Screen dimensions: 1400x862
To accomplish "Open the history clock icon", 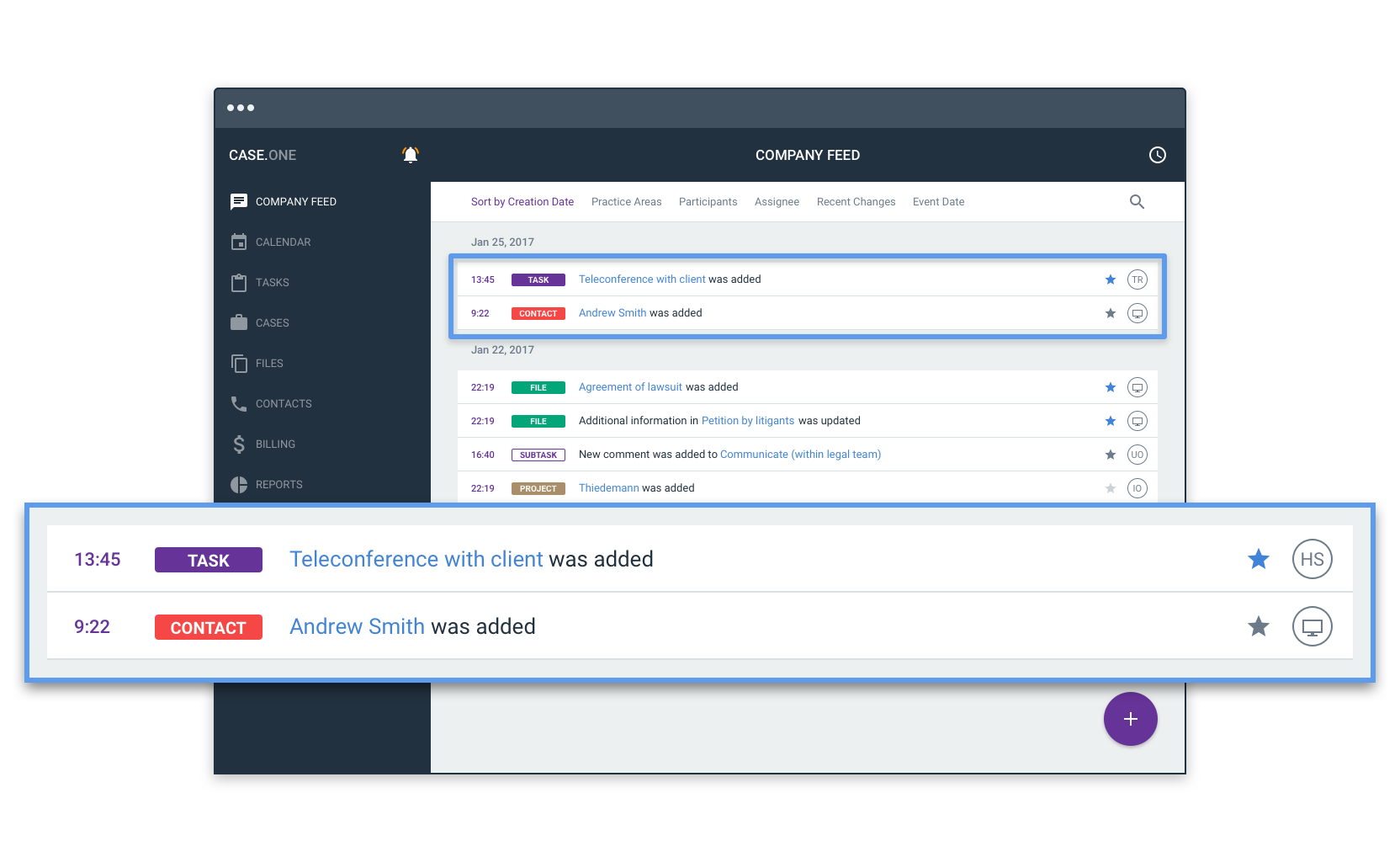I will [x=1157, y=155].
